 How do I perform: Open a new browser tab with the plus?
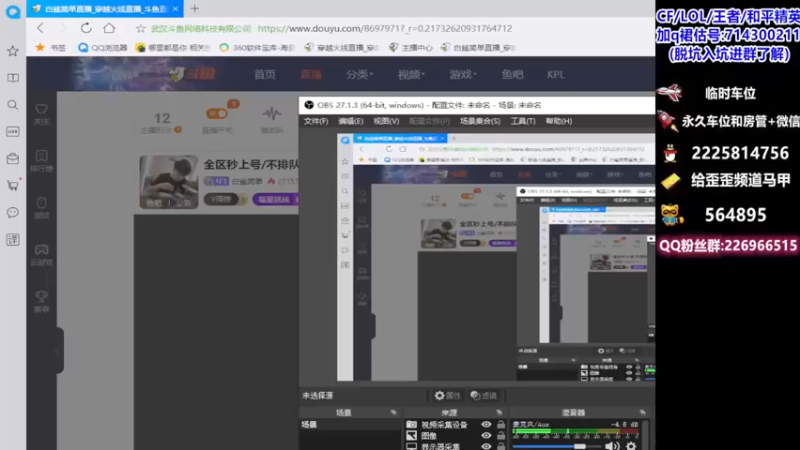point(195,9)
